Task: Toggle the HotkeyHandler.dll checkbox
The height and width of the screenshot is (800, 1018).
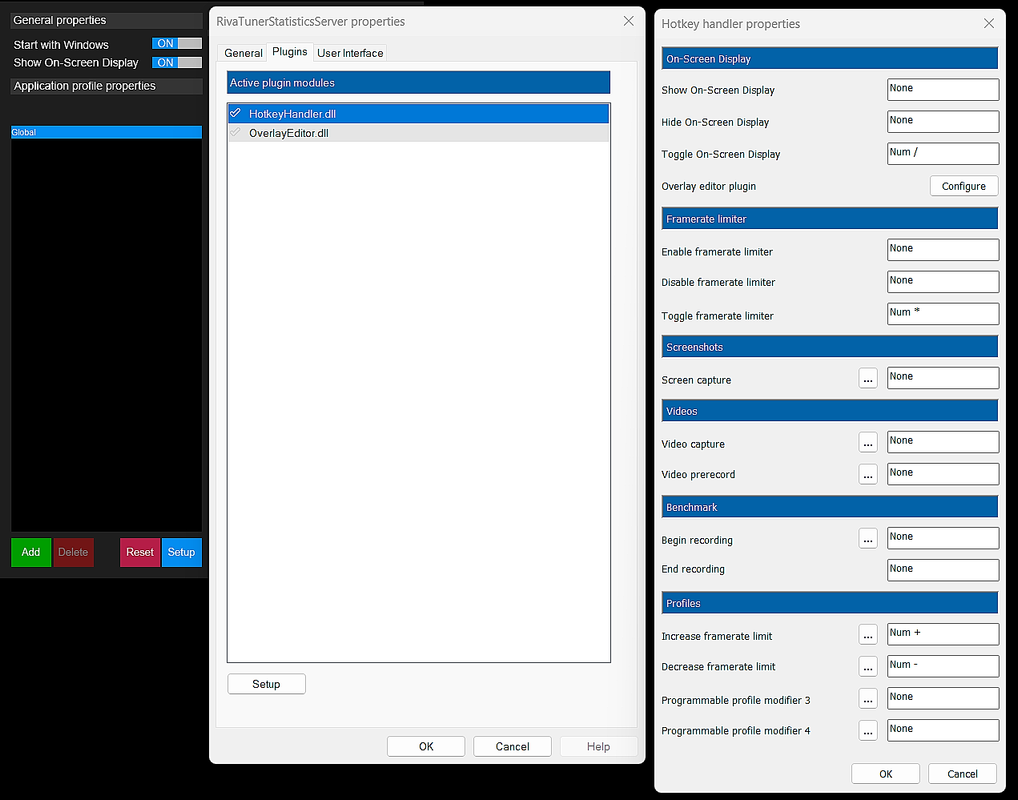Action: [x=236, y=113]
